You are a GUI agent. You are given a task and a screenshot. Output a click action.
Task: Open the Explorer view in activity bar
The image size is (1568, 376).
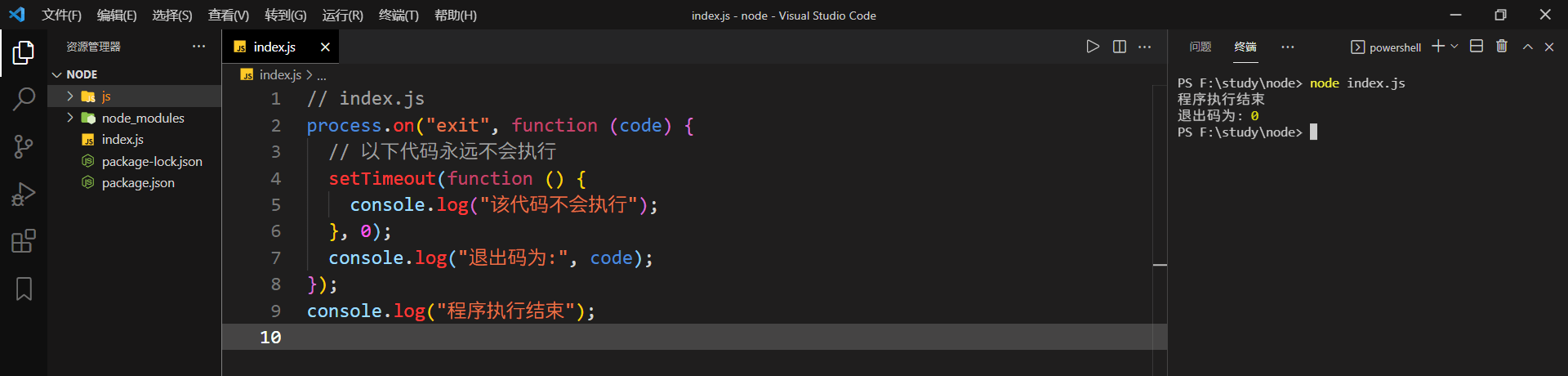click(24, 53)
